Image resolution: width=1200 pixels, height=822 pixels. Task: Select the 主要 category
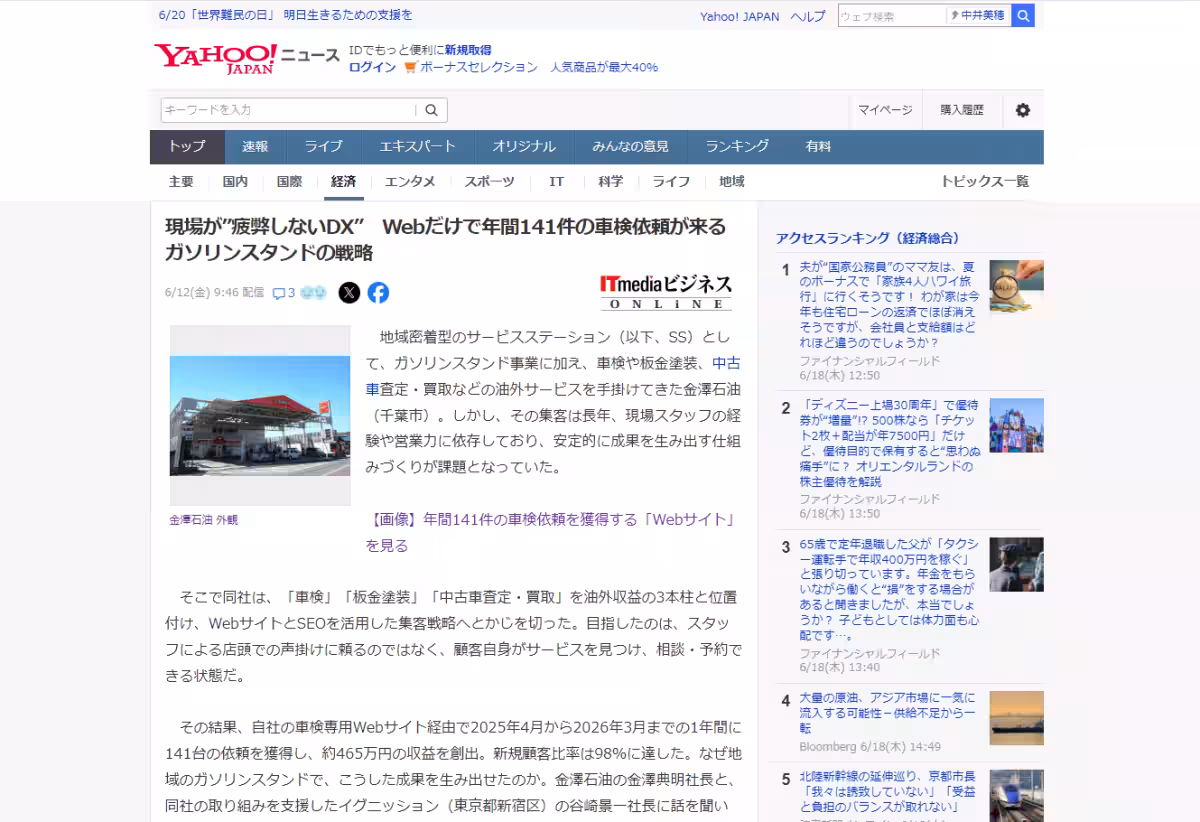pyautogui.click(x=181, y=182)
